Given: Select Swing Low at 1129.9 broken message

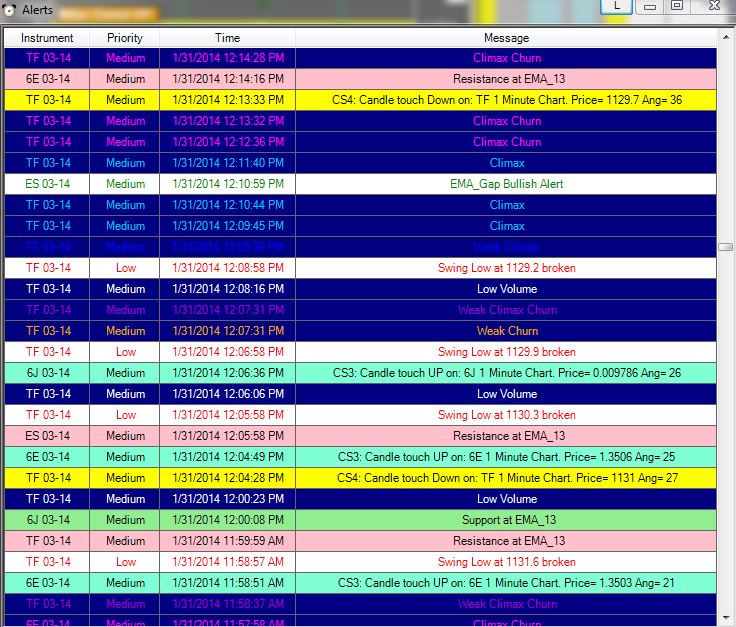Looking at the screenshot, I should pyautogui.click(x=507, y=352).
